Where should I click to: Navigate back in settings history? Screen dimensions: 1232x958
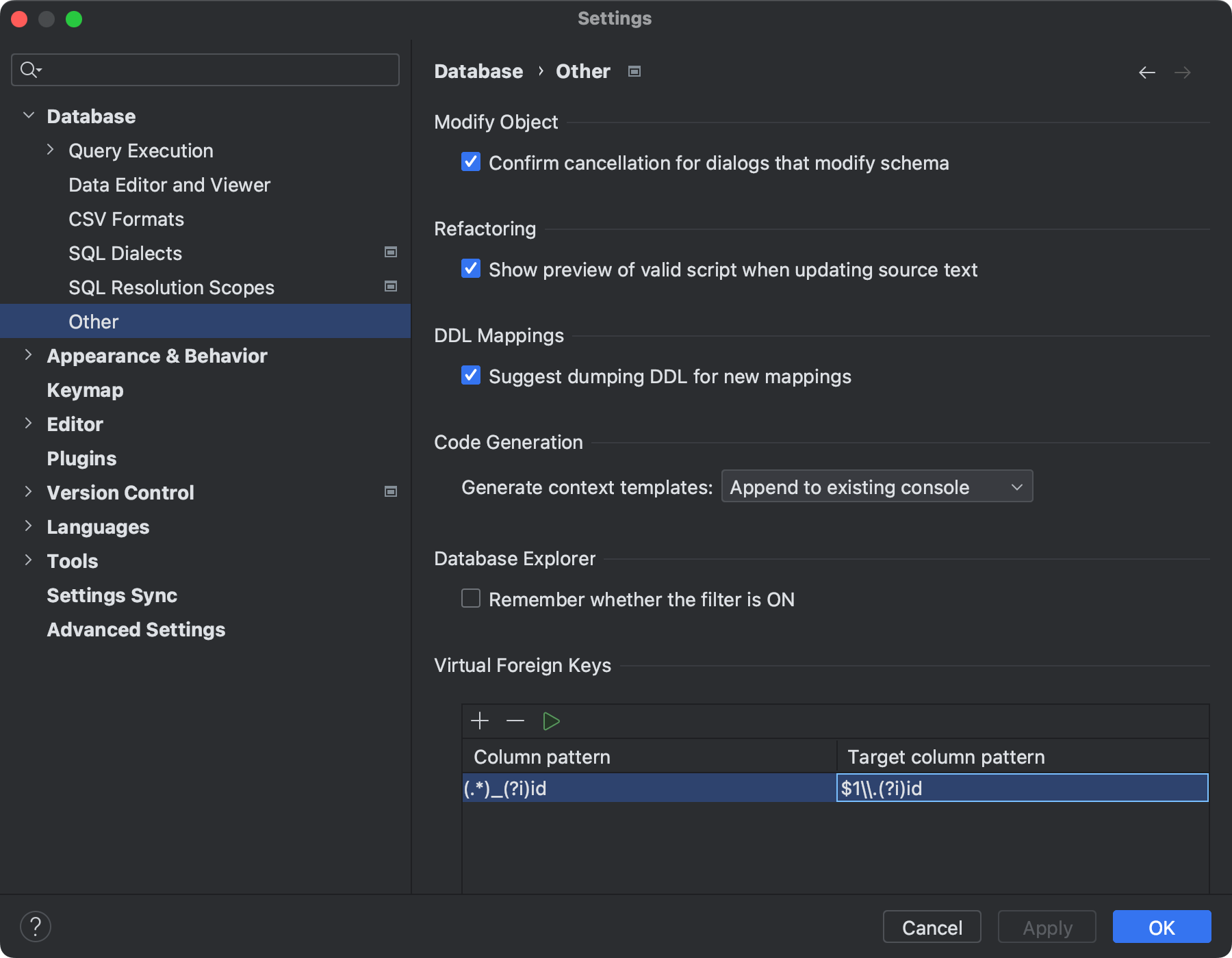click(x=1147, y=72)
